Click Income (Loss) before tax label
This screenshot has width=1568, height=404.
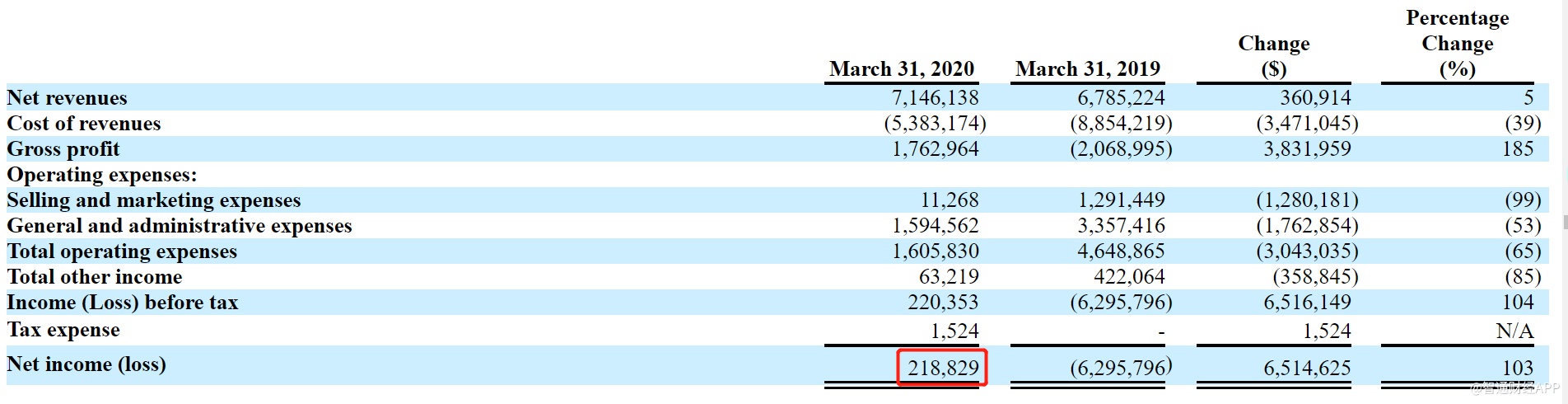click(123, 303)
